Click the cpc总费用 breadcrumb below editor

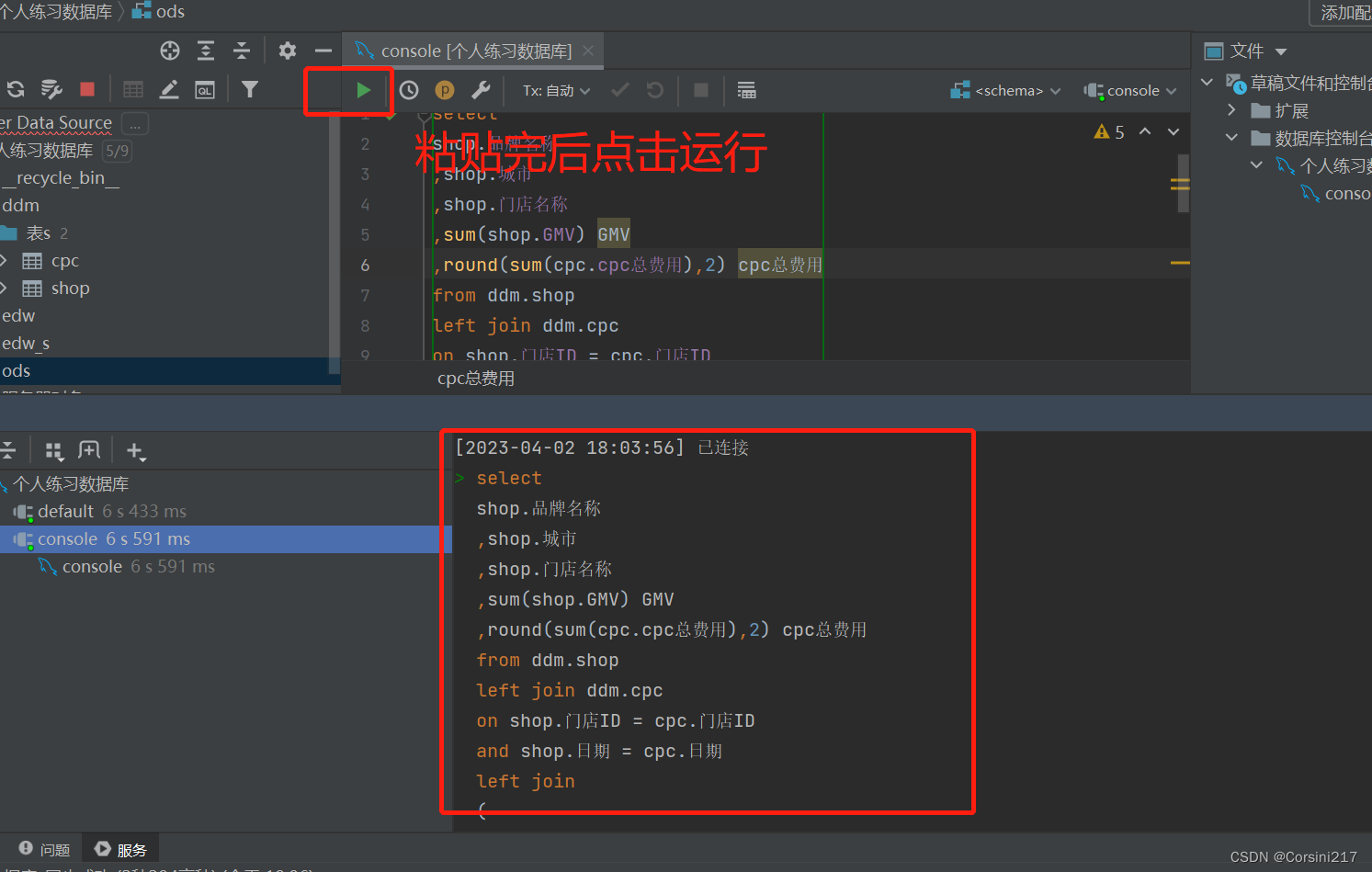tap(476, 379)
